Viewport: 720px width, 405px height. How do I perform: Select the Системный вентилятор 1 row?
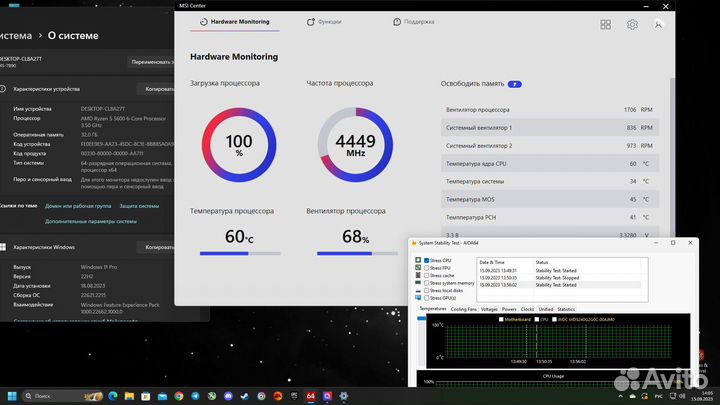click(x=550, y=128)
